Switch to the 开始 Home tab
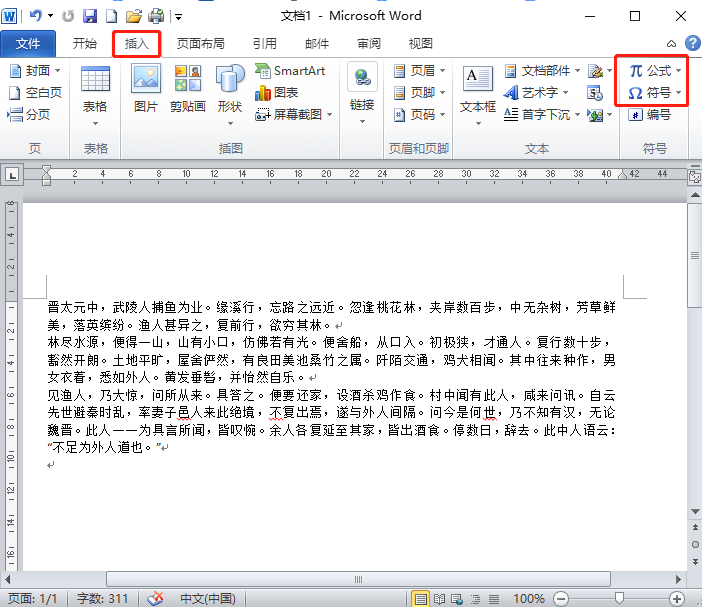 (85, 44)
